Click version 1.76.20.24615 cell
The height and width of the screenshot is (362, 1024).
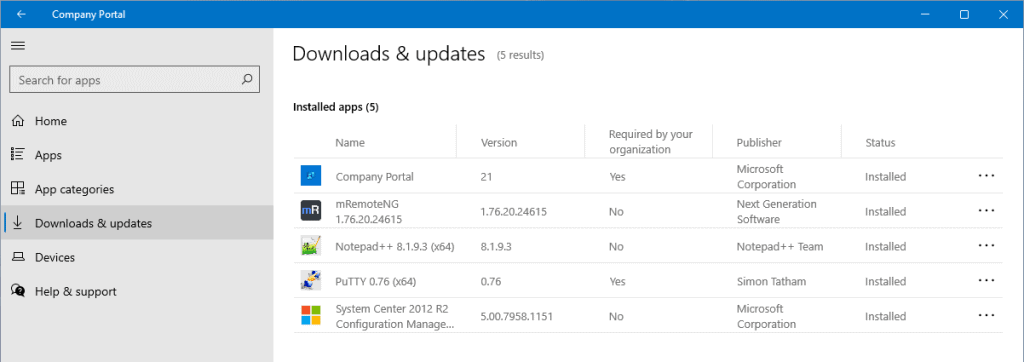pos(513,212)
